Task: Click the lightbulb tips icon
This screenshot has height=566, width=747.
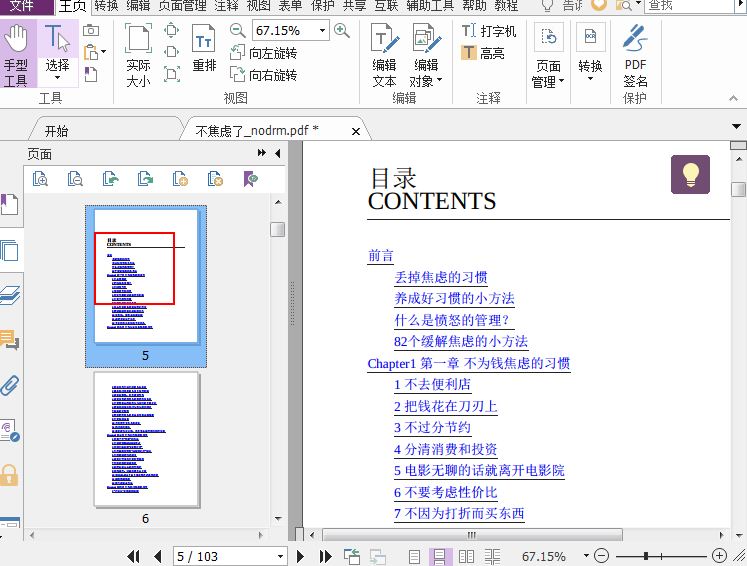Action: [x=690, y=174]
